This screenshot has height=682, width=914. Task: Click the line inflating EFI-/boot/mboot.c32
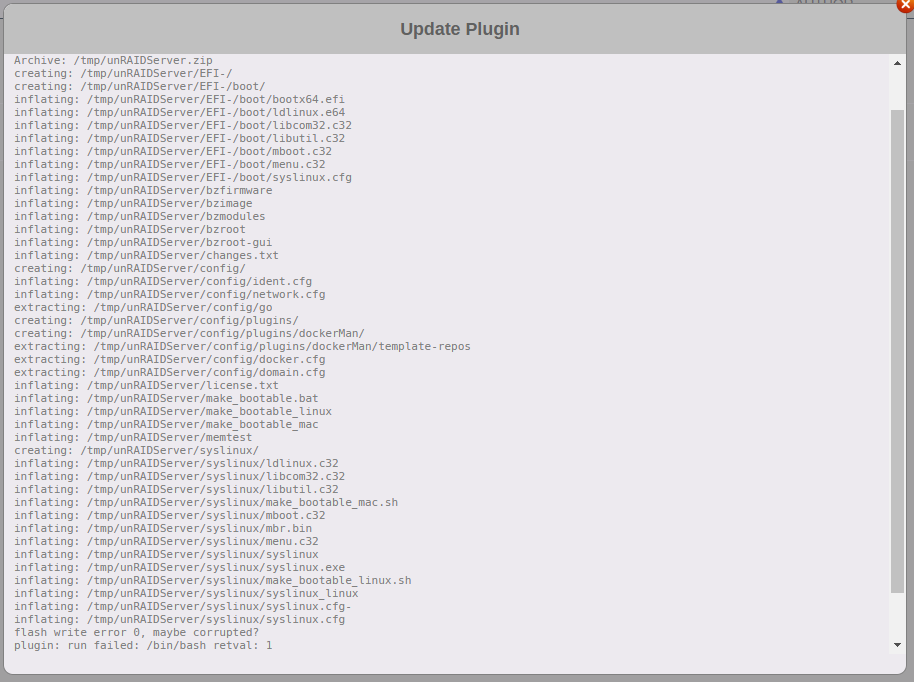(173, 151)
